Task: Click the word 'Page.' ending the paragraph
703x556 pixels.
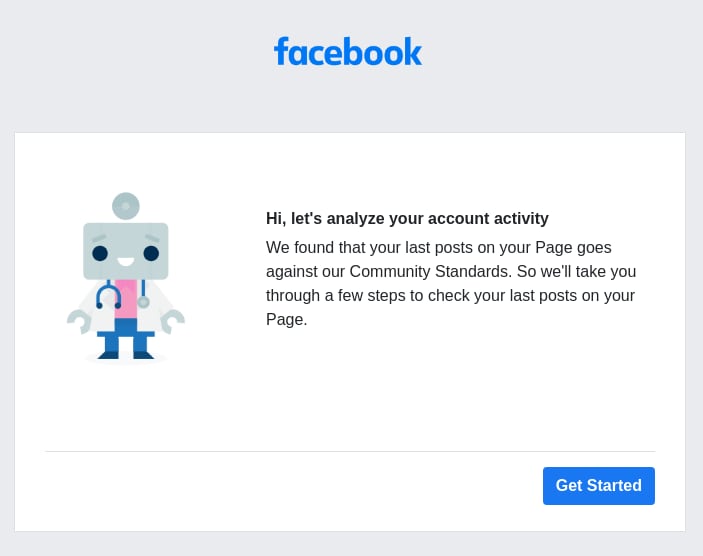Action: 286,319
